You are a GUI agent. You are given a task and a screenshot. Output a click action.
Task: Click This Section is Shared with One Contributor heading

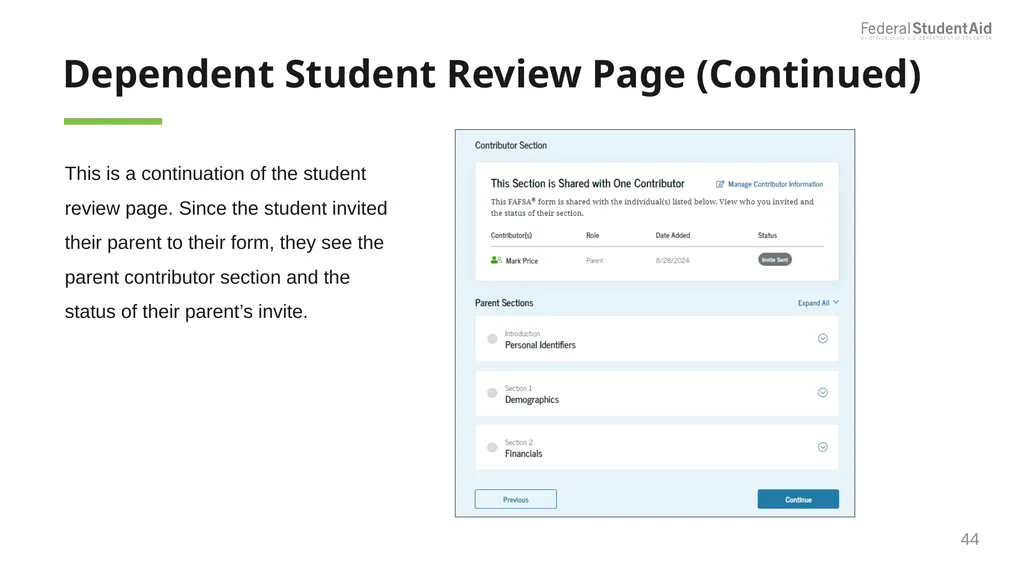click(x=588, y=184)
